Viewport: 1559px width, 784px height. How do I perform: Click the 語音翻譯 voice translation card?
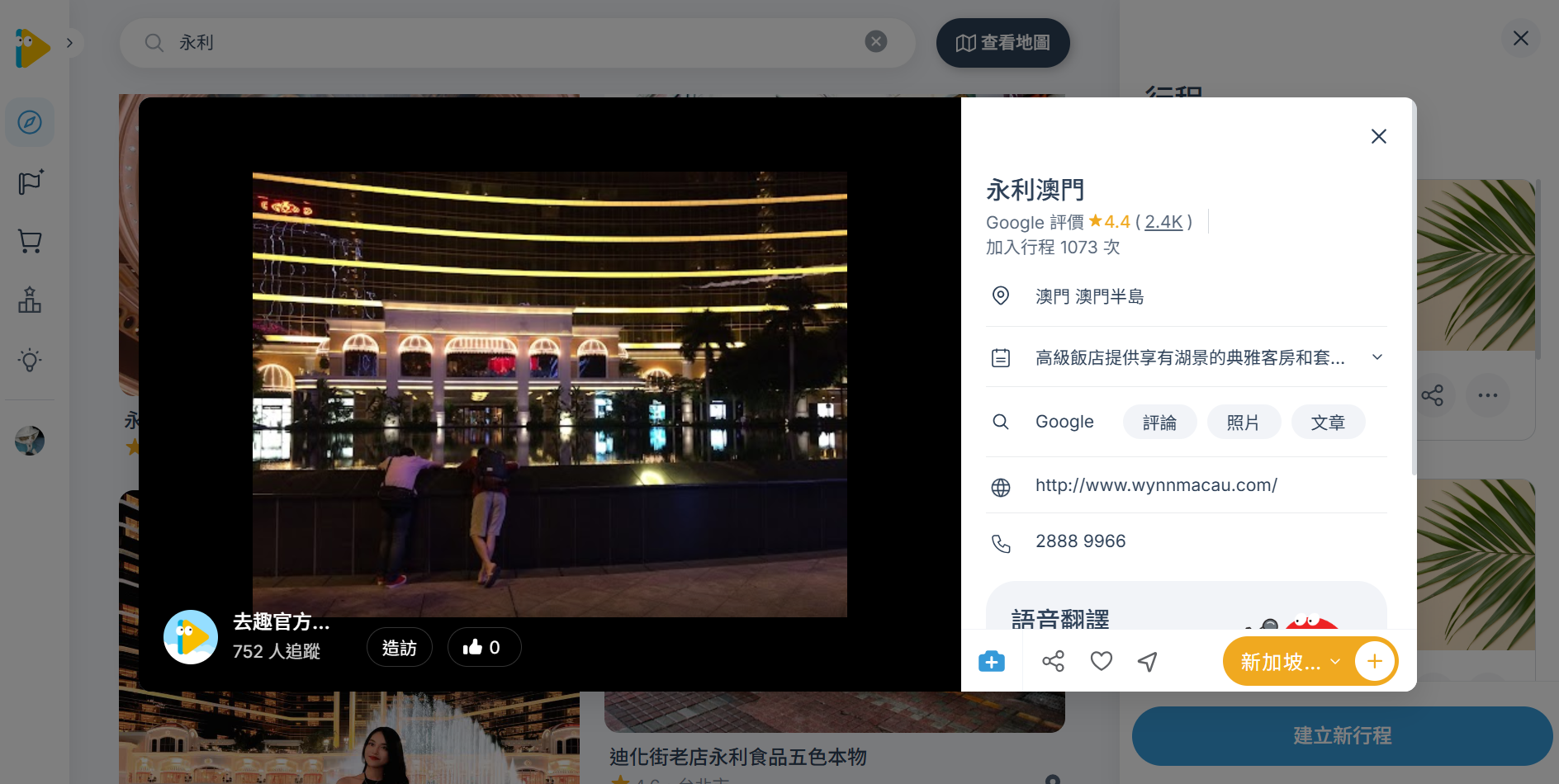pos(1186,606)
